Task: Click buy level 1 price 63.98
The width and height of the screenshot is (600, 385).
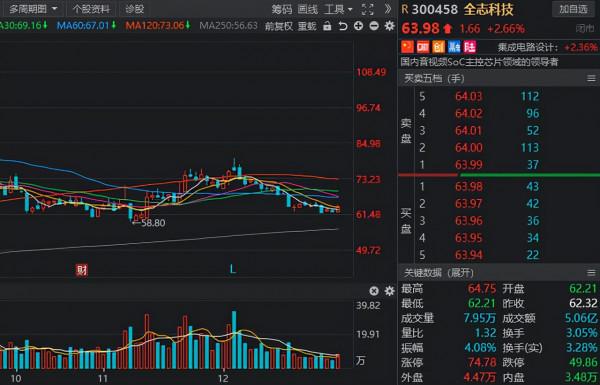Action: [x=469, y=186]
